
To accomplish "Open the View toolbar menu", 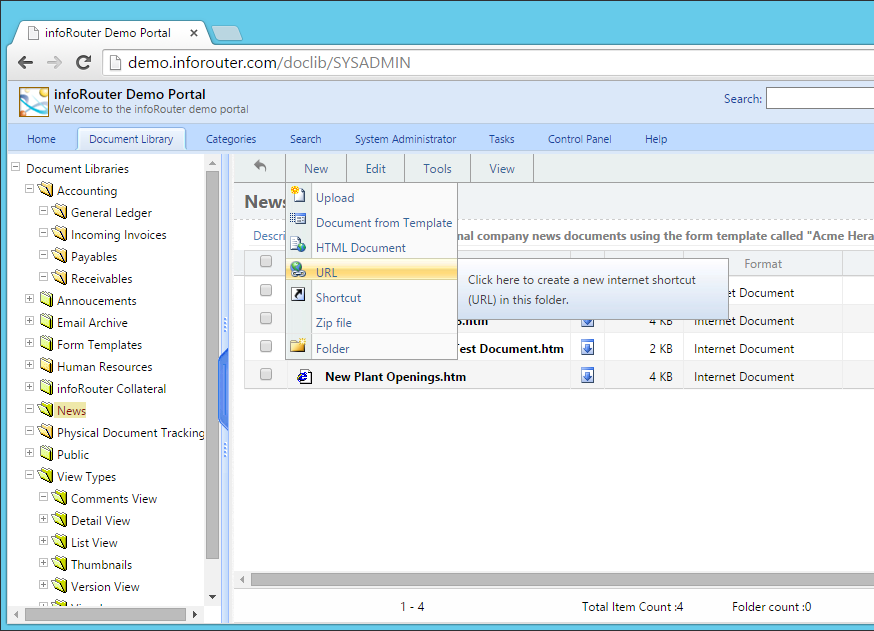I will click(x=502, y=168).
